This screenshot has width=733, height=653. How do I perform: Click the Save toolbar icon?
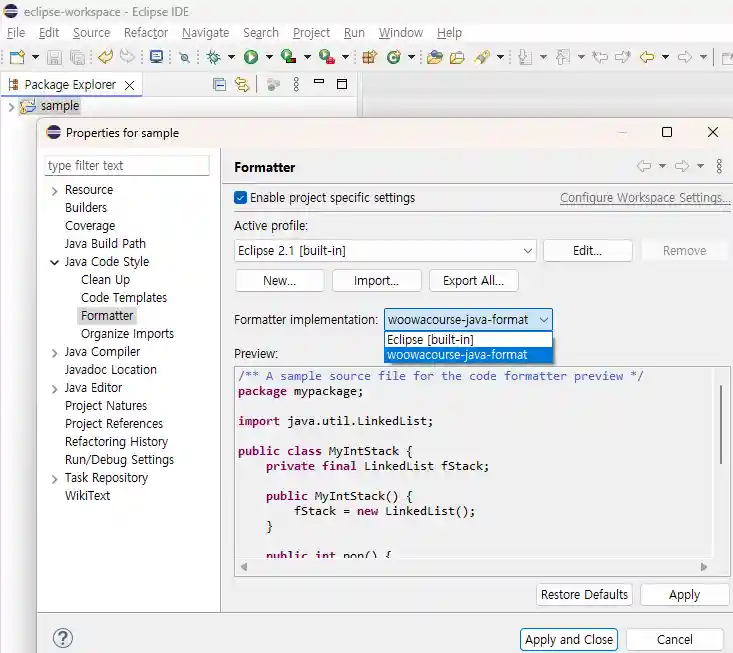click(x=54, y=57)
